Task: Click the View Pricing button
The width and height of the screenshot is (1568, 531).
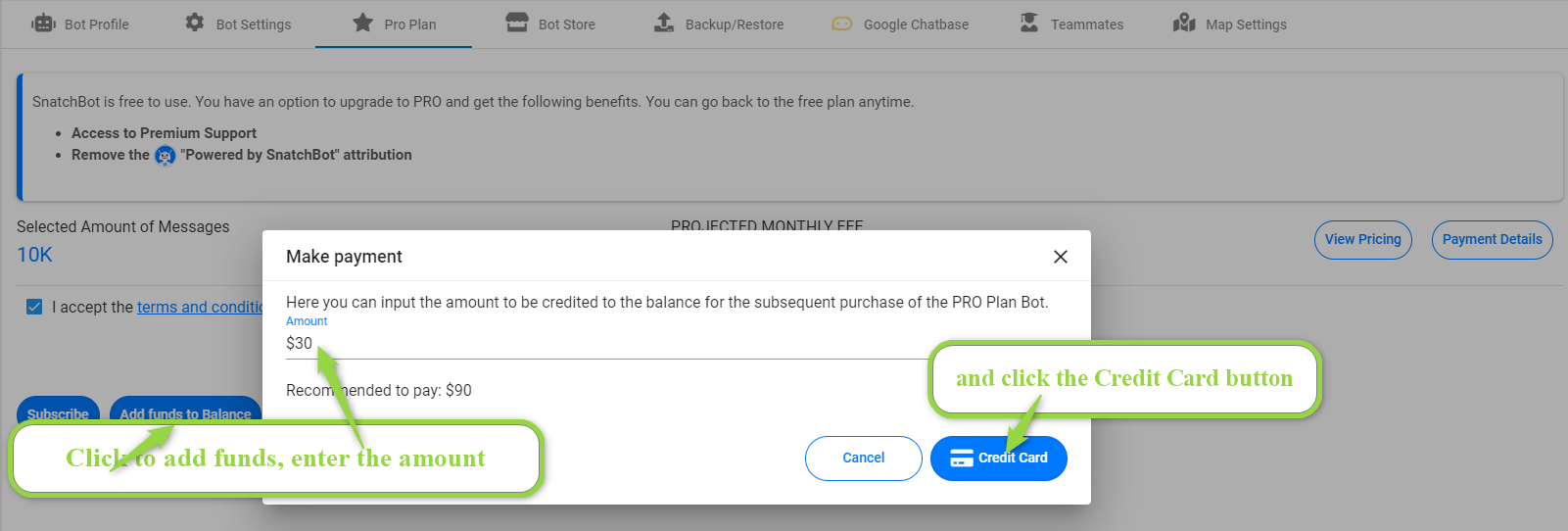Action: click(1363, 240)
